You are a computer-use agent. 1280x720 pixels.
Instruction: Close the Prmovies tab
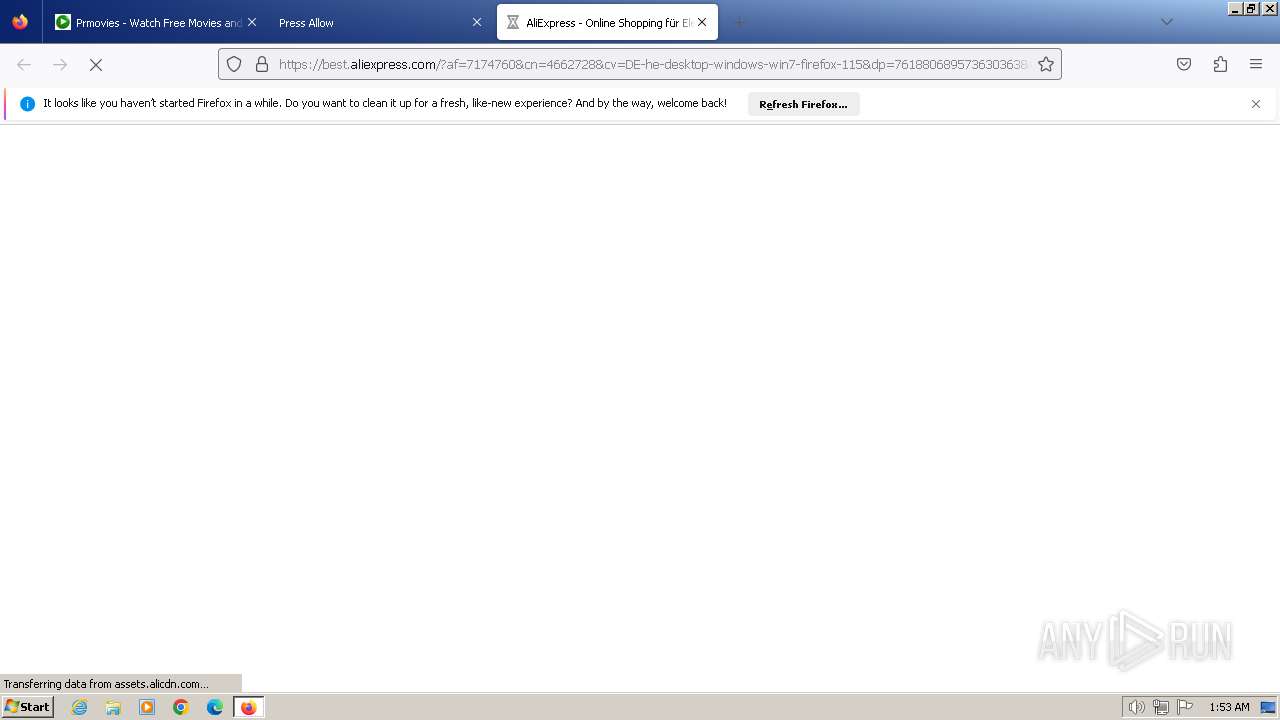251,22
